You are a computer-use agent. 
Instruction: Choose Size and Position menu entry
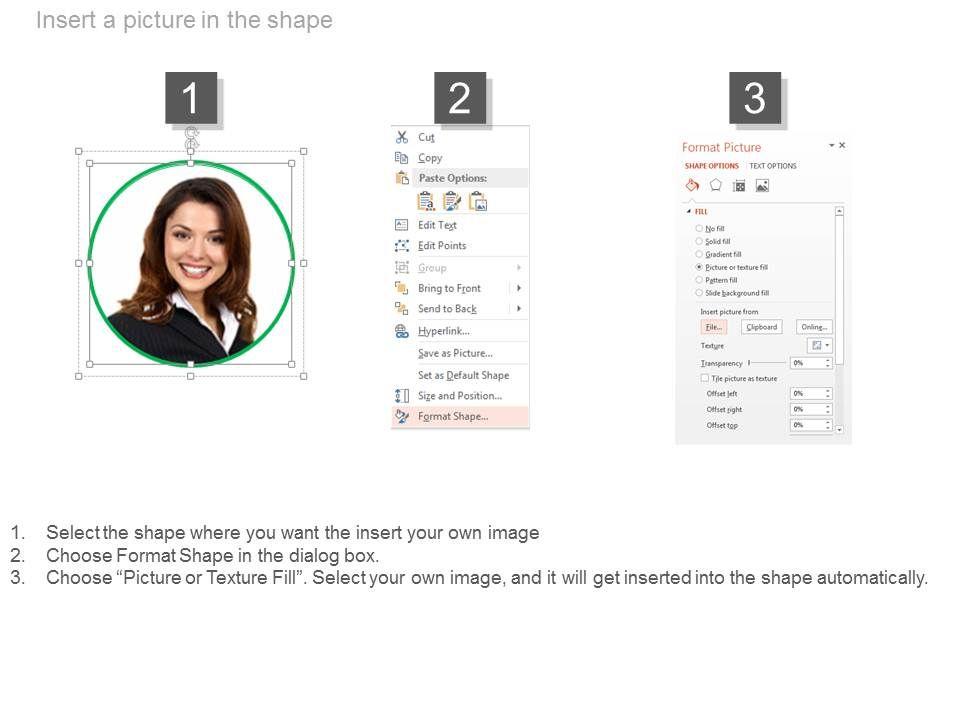460,396
